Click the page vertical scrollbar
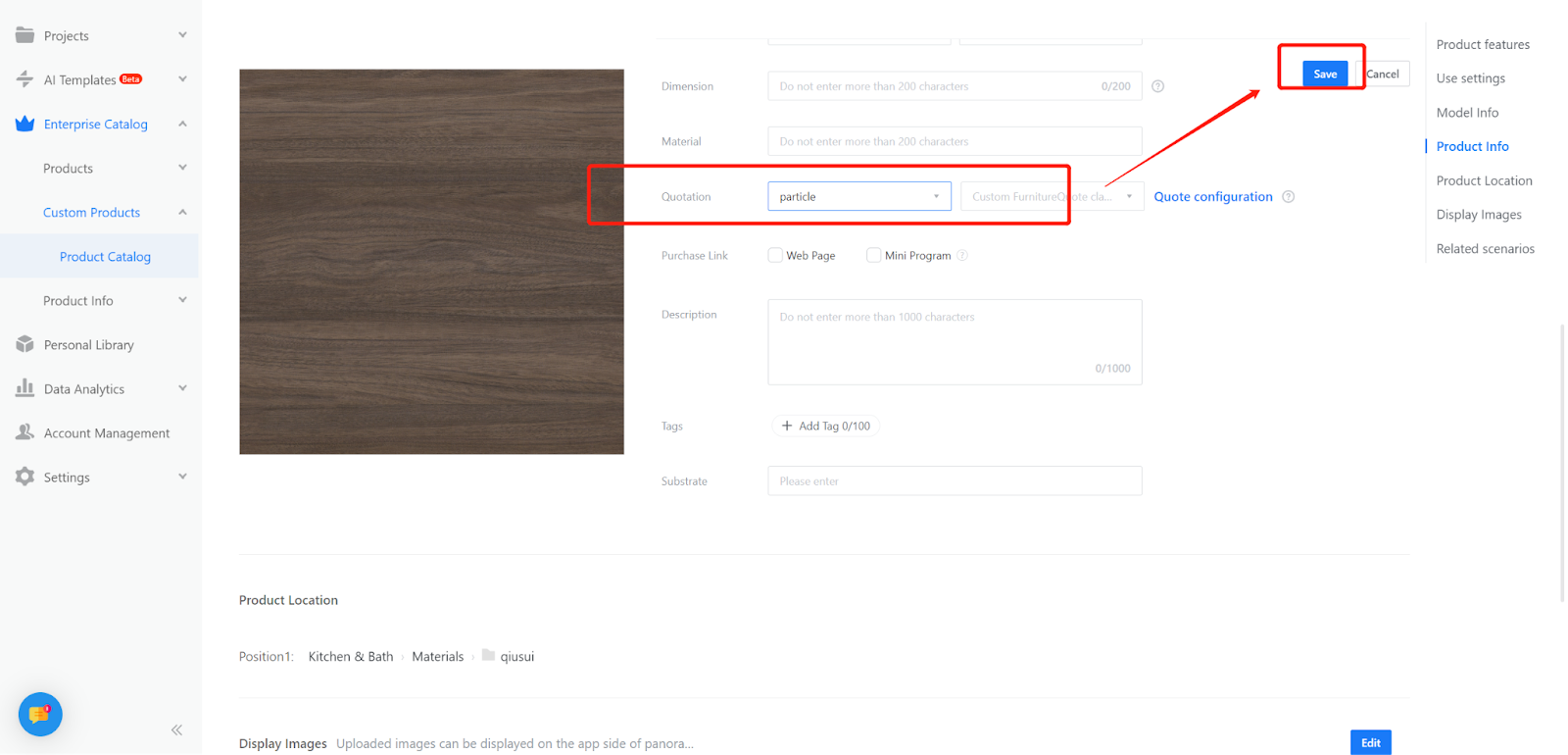This screenshot has width=1568, height=755. click(x=1562, y=461)
